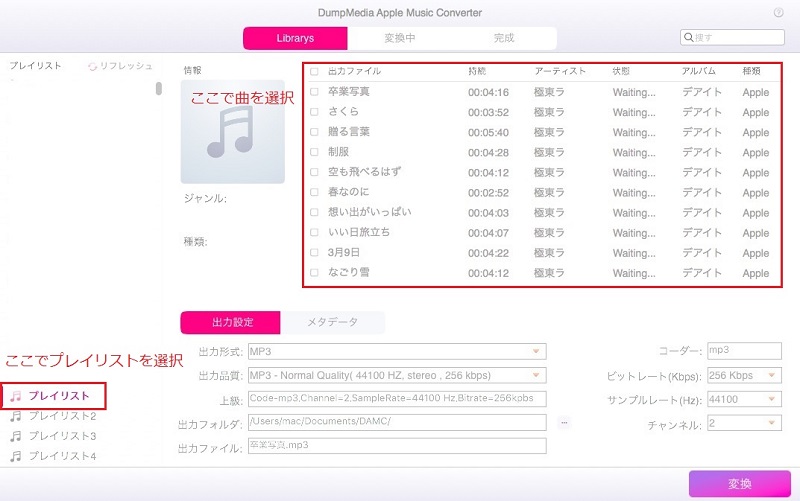The image size is (800, 501).
Task: Open the 出力品質 quality dropdown
Action: click(x=397, y=375)
